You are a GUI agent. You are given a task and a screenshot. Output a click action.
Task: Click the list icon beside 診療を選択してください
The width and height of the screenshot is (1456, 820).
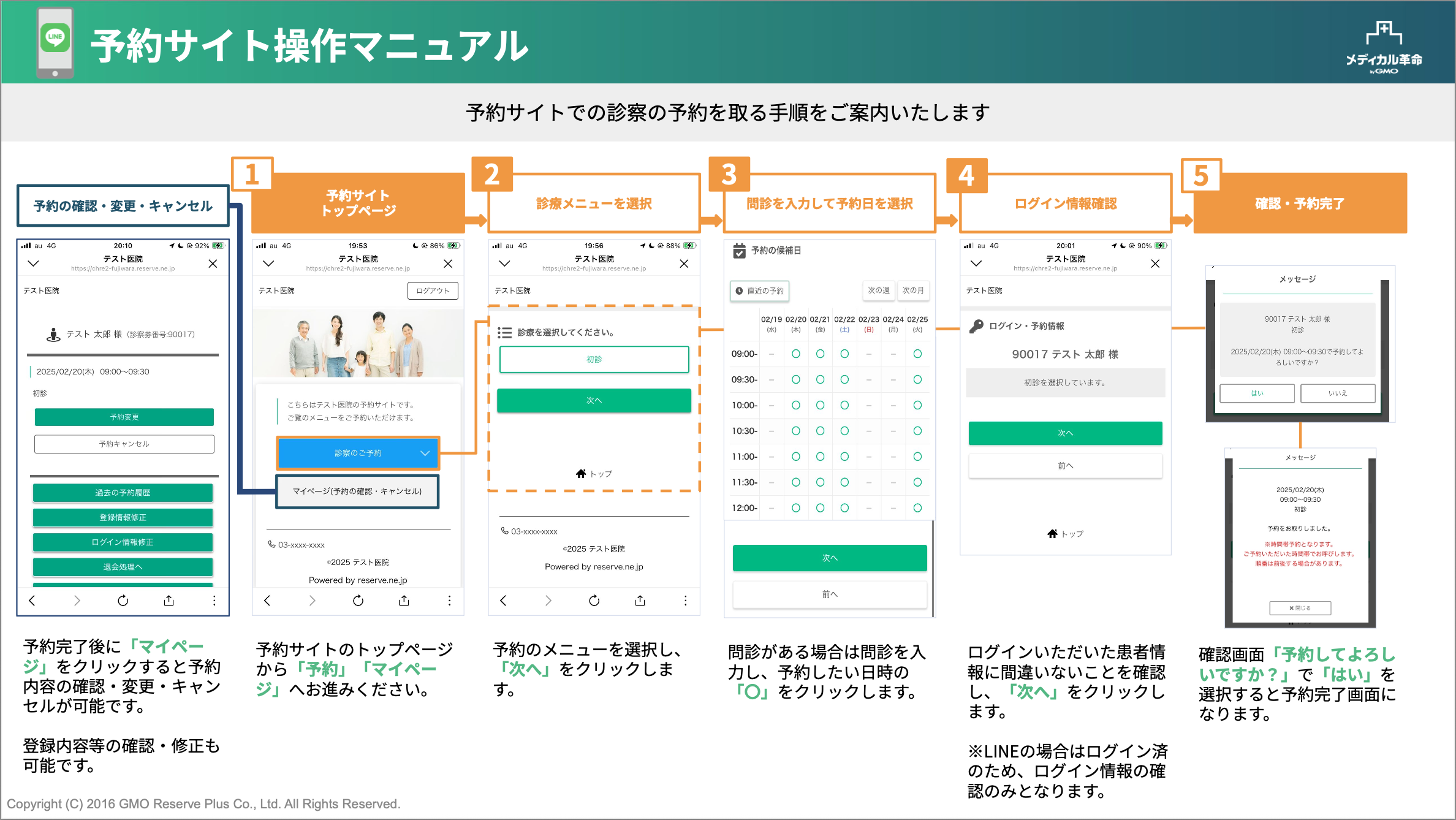coord(506,332)
